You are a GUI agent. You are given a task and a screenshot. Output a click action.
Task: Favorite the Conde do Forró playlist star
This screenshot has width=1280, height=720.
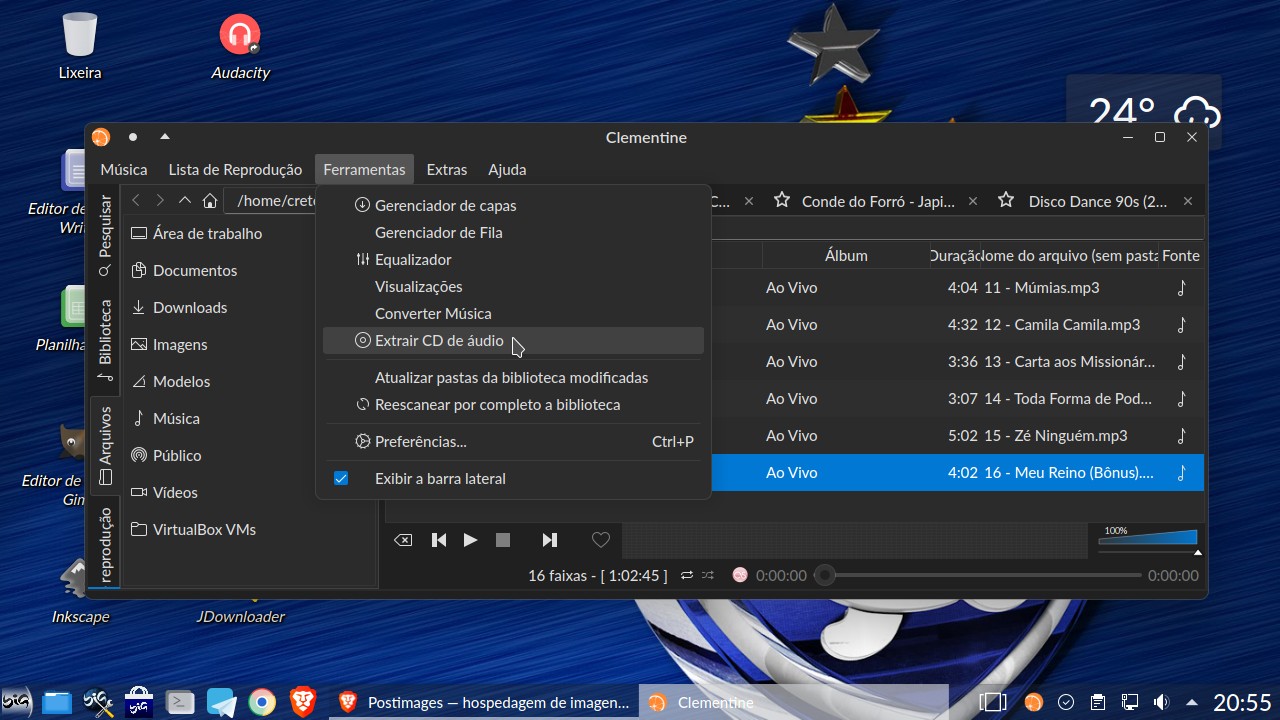pyautogui.click(x=782, y=201)
